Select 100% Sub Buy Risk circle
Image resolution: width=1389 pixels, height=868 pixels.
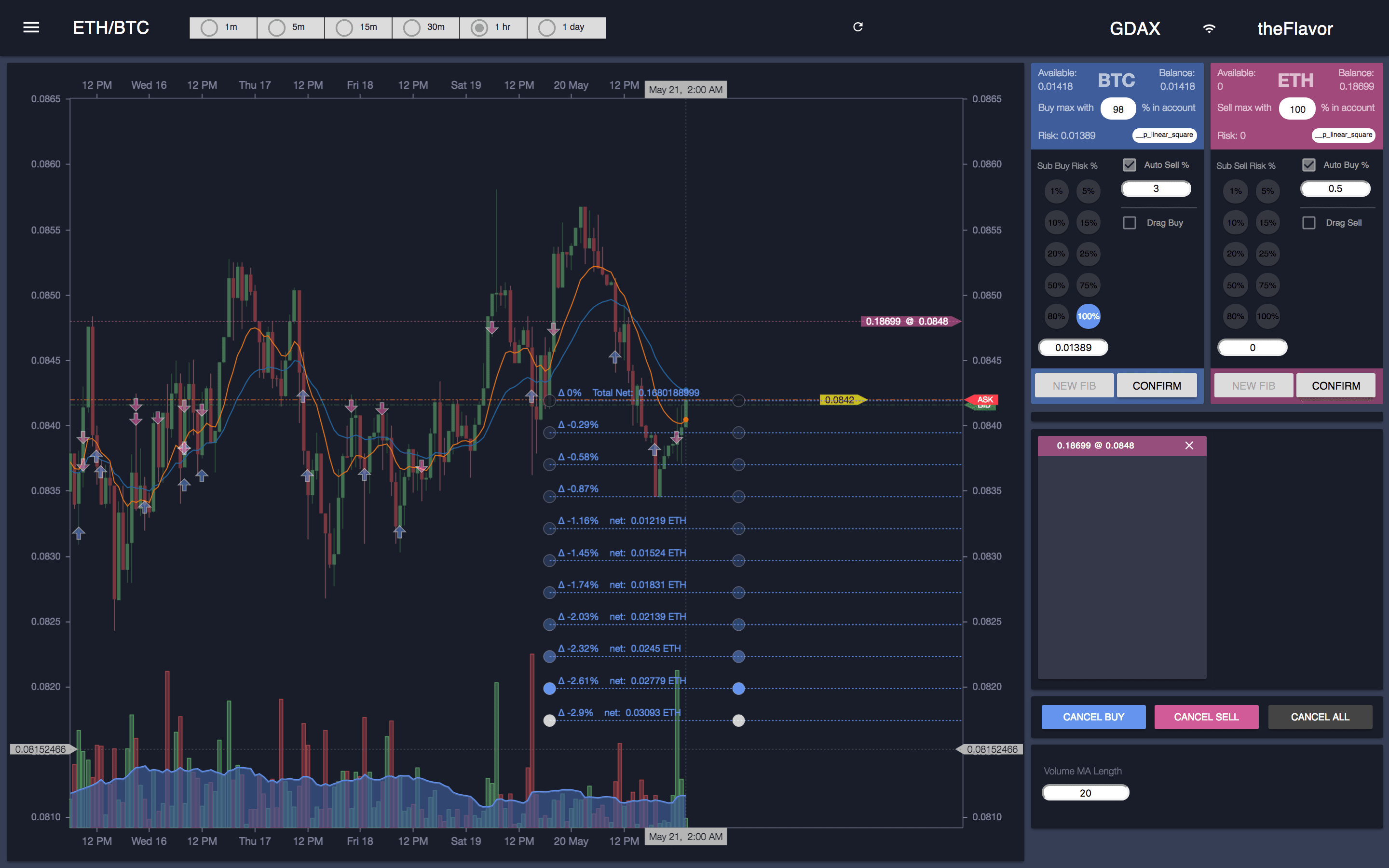pos(1088,316)
